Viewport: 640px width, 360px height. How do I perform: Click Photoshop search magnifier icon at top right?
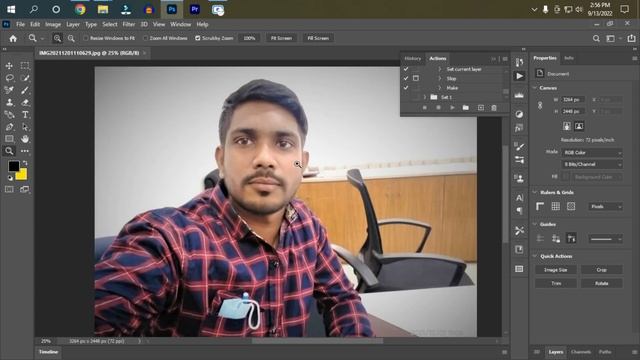click(x=596, y=38)
